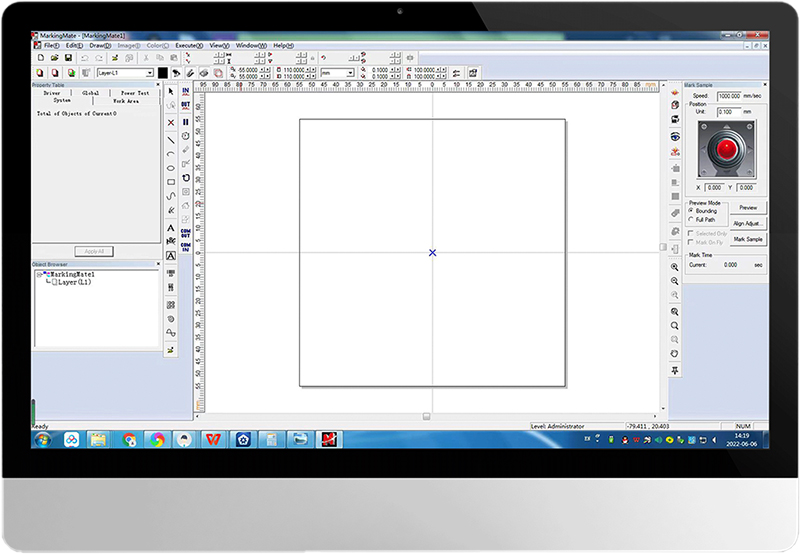Open the Execute menu
The height and width of the screenshot is (554, 800).
click(x=188, y=45)
